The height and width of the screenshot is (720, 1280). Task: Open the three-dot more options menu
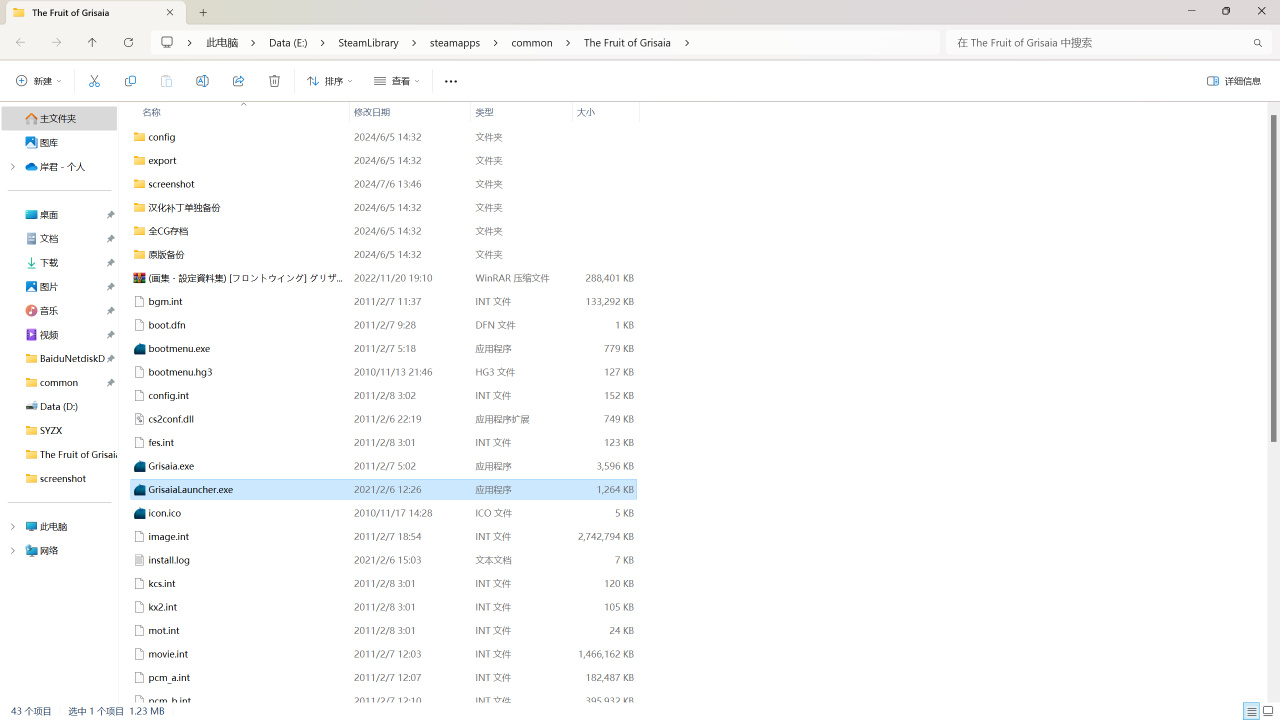[451, 81]
